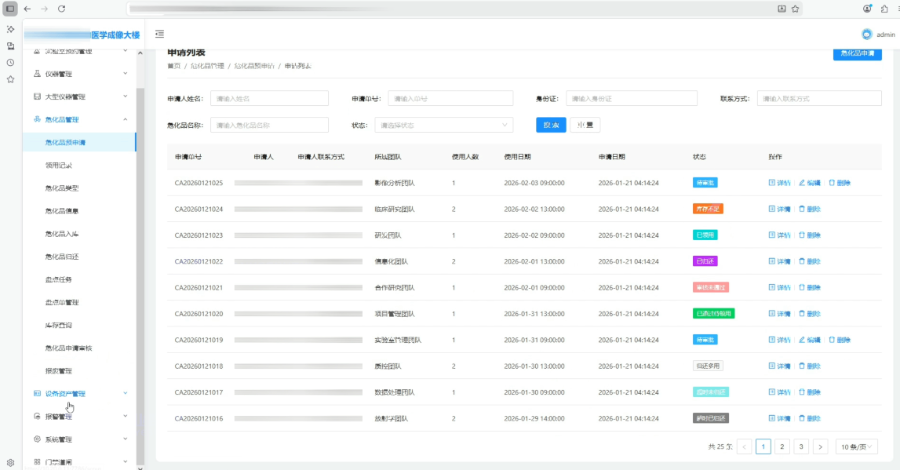Open the history clock icon in left strip

10,63
